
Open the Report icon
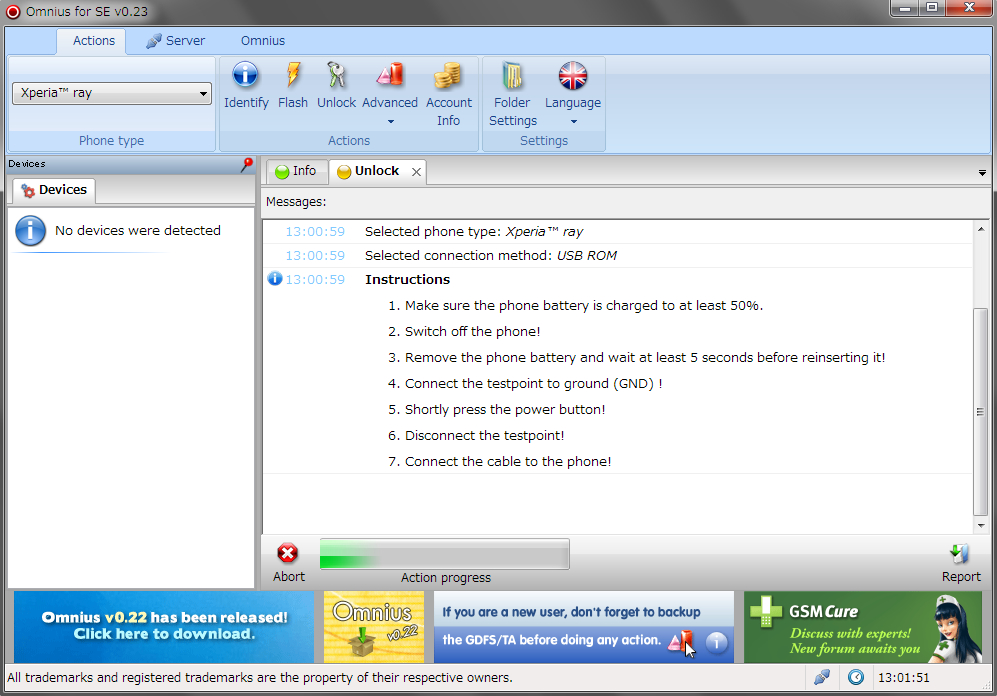tap(959, 554)
